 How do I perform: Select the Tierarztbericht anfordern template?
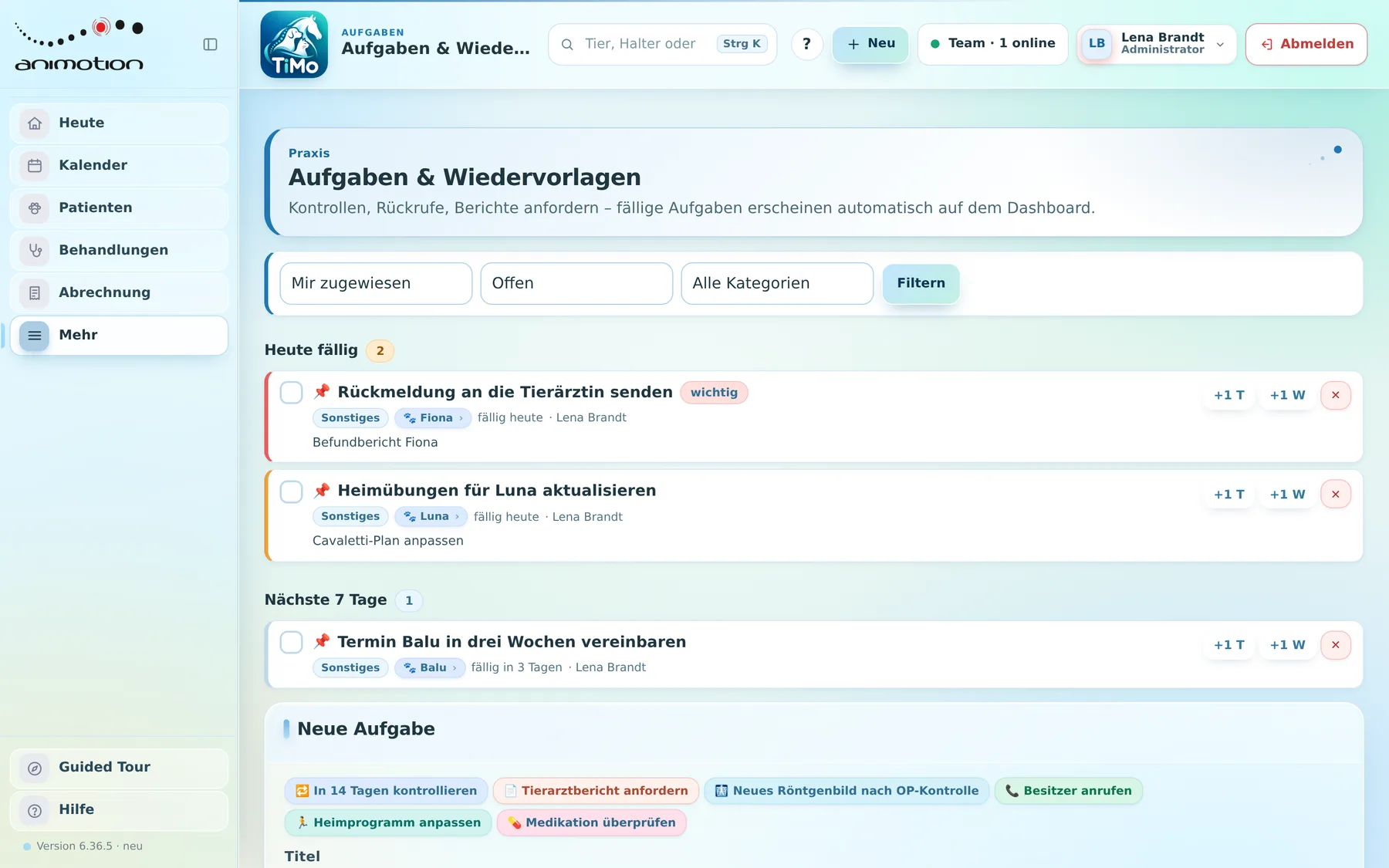pos(596,791)
